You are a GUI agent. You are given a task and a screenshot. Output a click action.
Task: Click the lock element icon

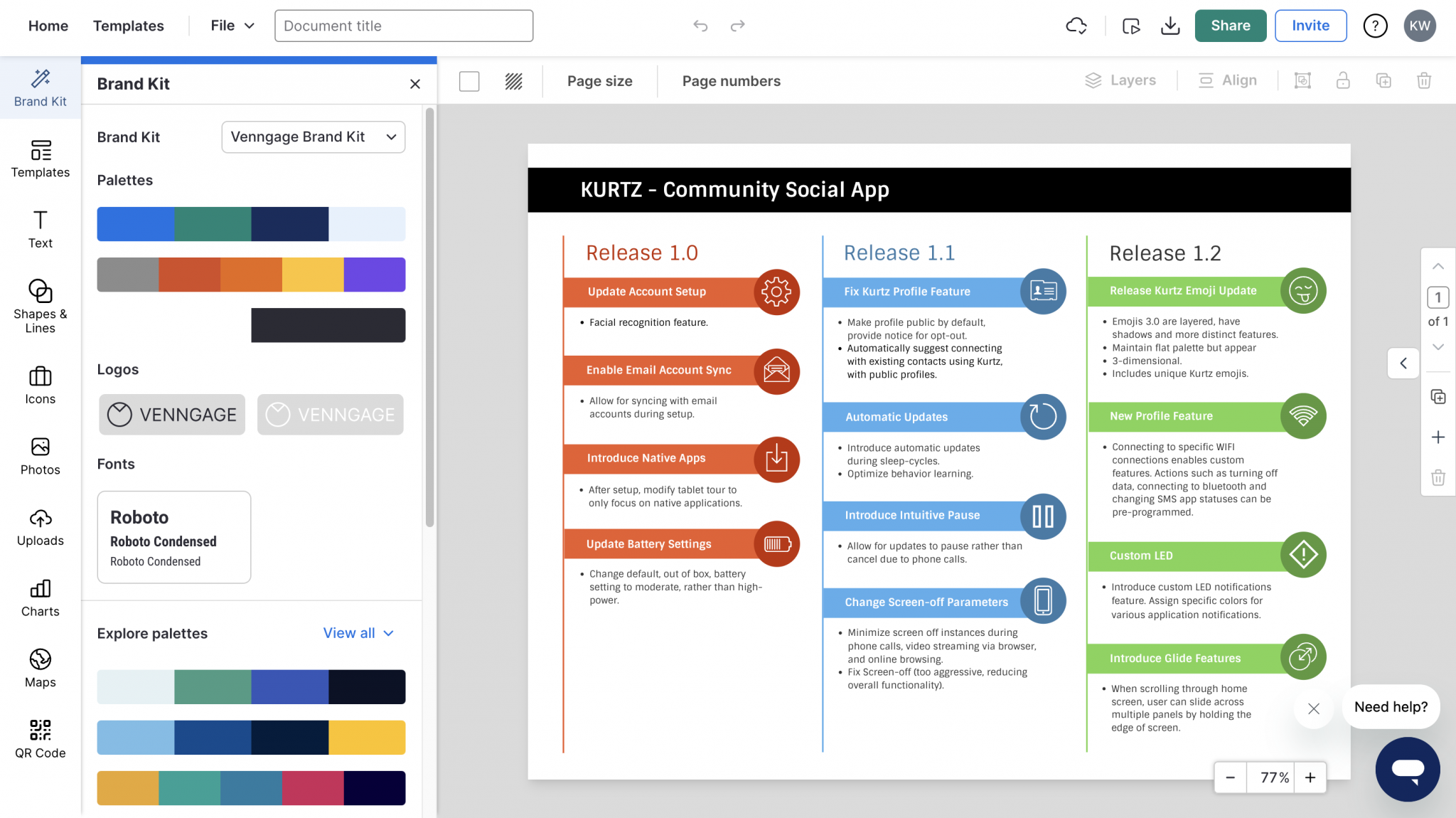1343,80
